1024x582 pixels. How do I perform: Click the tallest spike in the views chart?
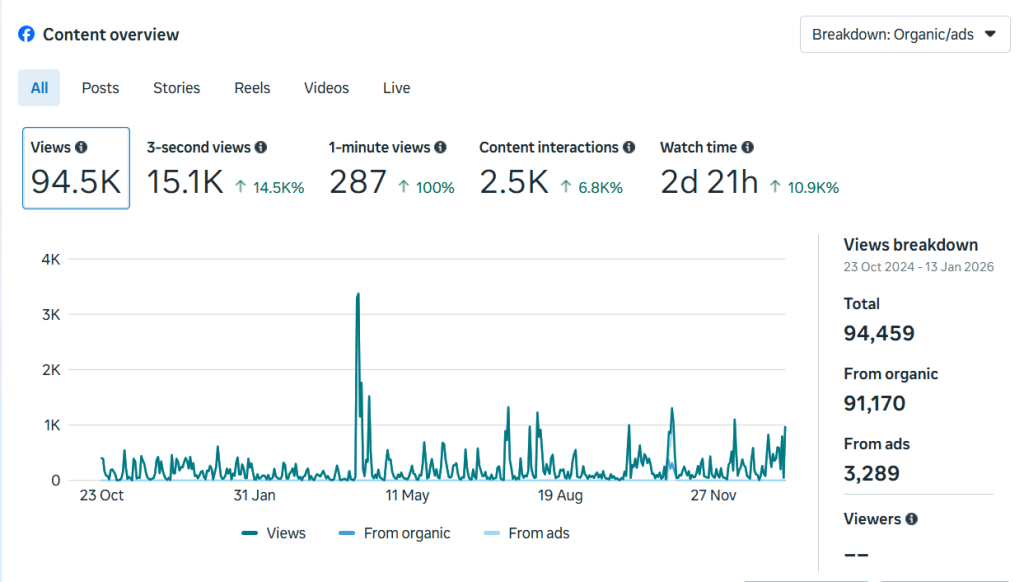pyautogui.click(x=357, y=296)
